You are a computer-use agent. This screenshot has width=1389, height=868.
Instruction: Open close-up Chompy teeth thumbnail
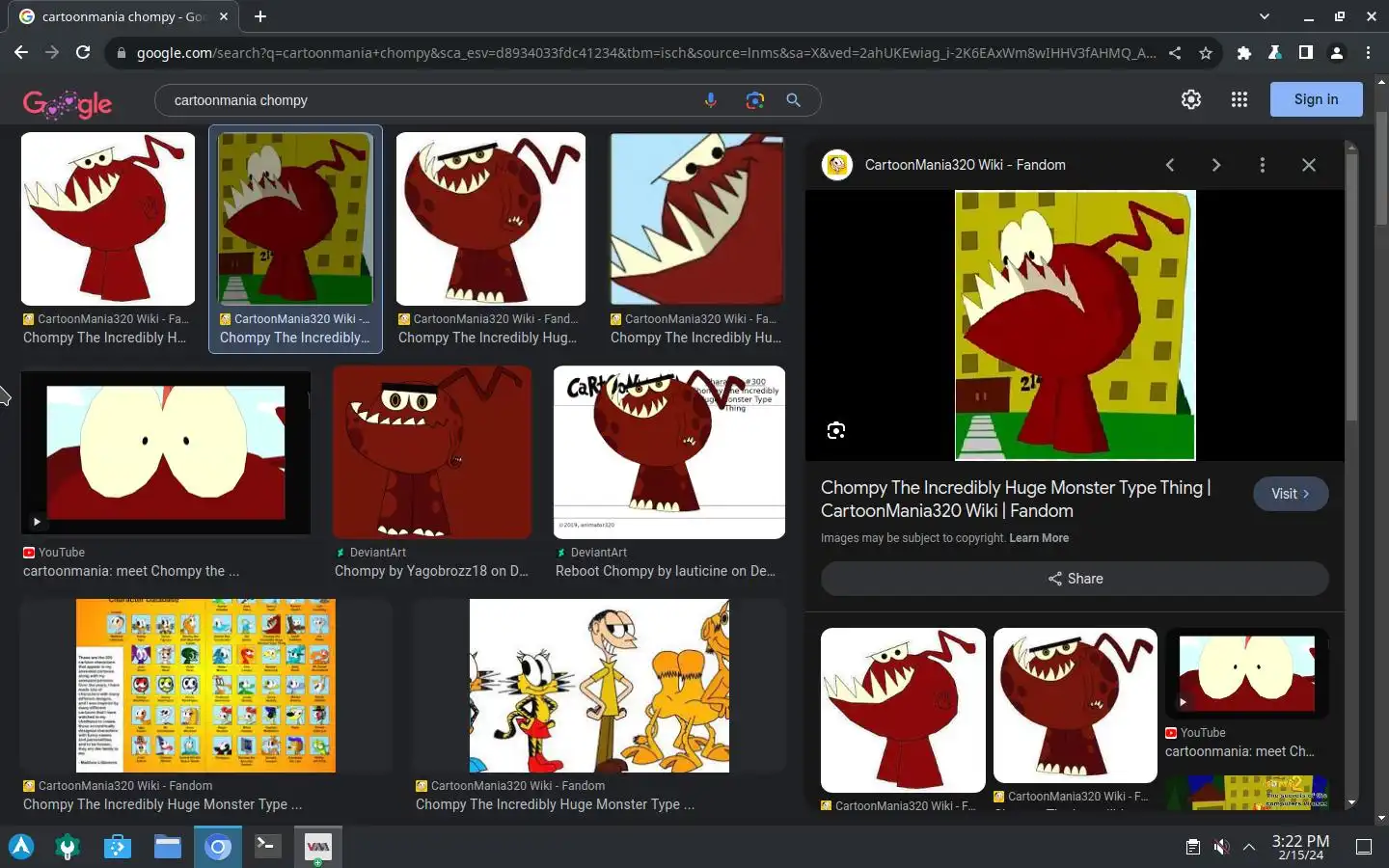click(x=696, y=219)
